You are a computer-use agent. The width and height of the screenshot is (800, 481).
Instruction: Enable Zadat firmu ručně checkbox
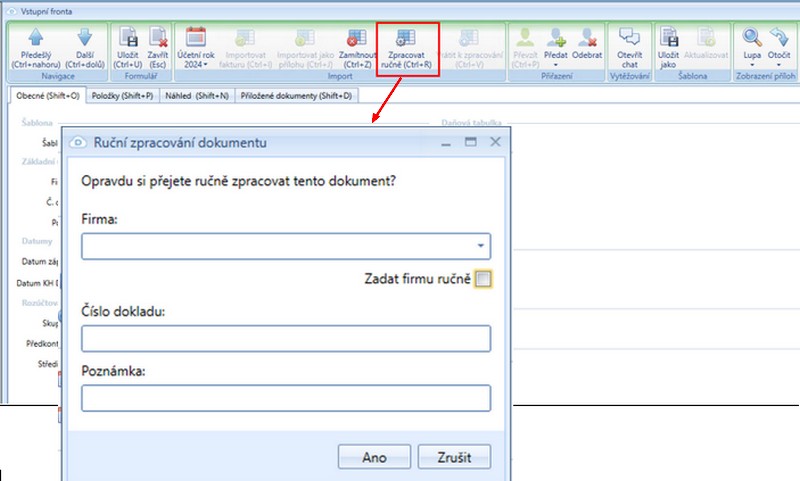(483, 280)
